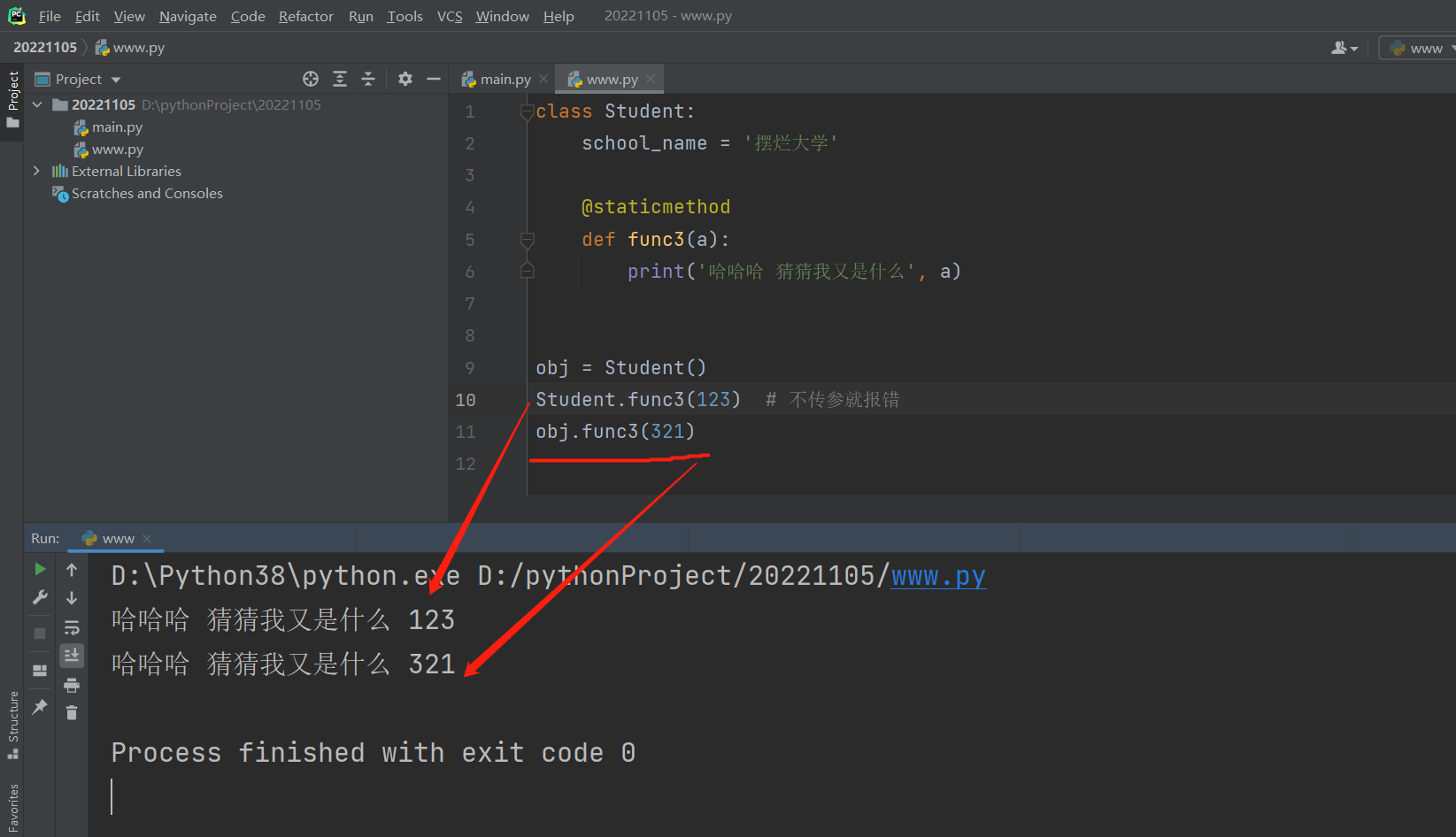Open the Help menu
This screenshot has width=1456, height=837.
click(x=559, y=16)
